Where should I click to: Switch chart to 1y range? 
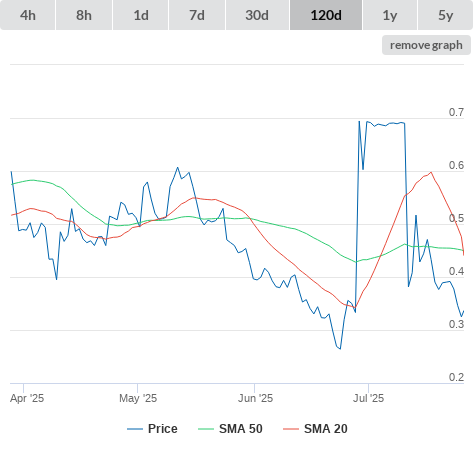click(390, 15)
